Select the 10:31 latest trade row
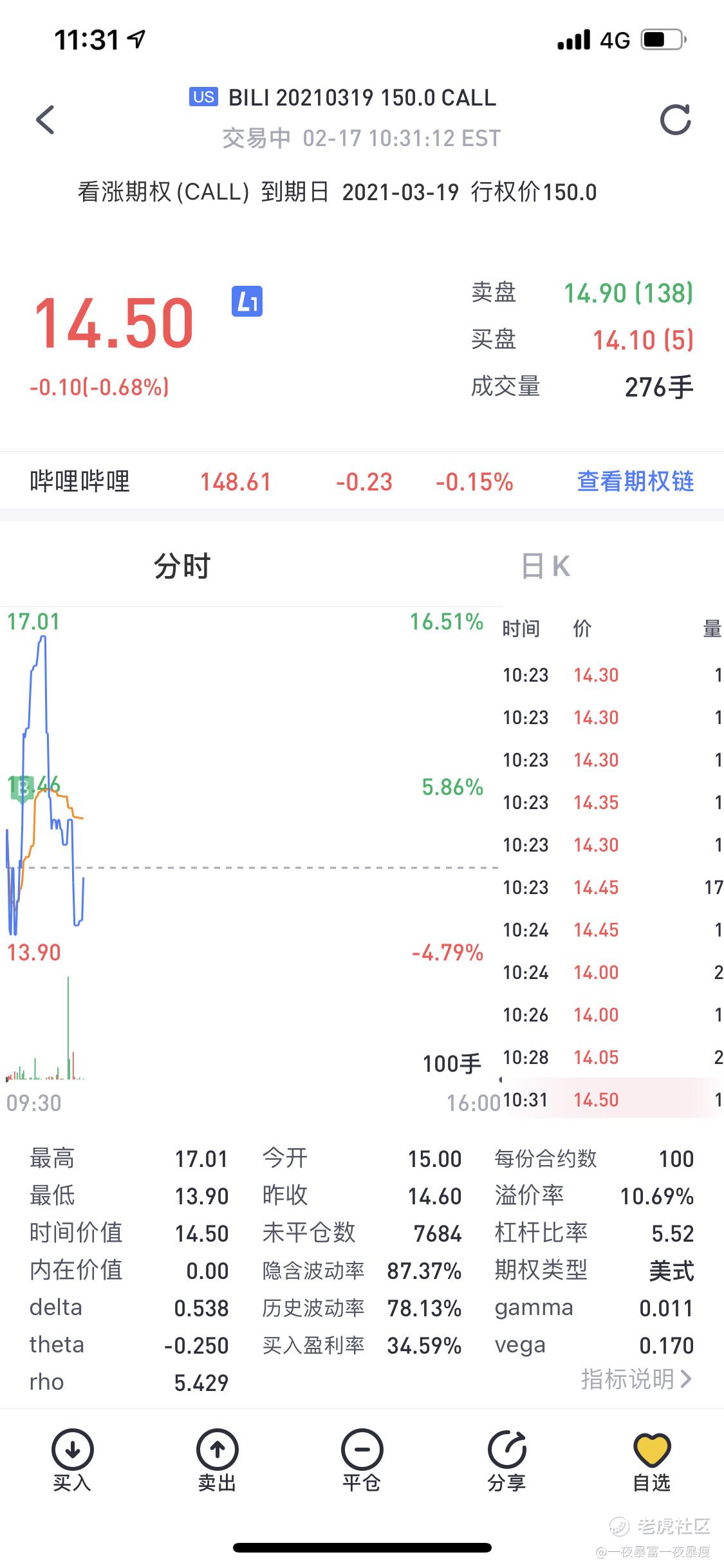 611,1100
